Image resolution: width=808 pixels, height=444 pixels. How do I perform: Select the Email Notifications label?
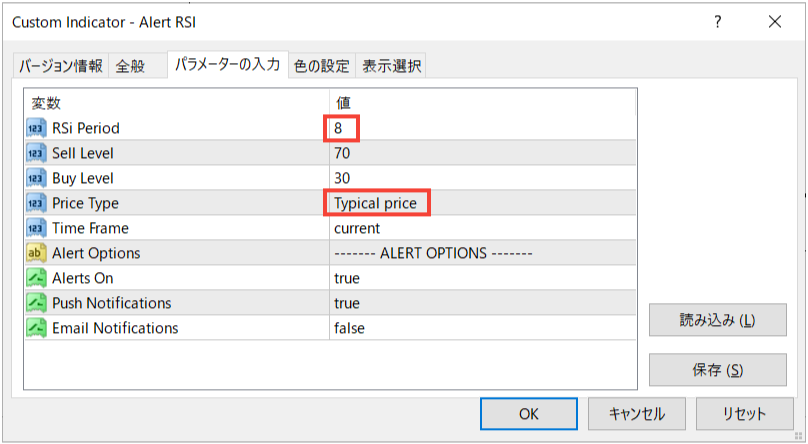(x=115, y=328)
